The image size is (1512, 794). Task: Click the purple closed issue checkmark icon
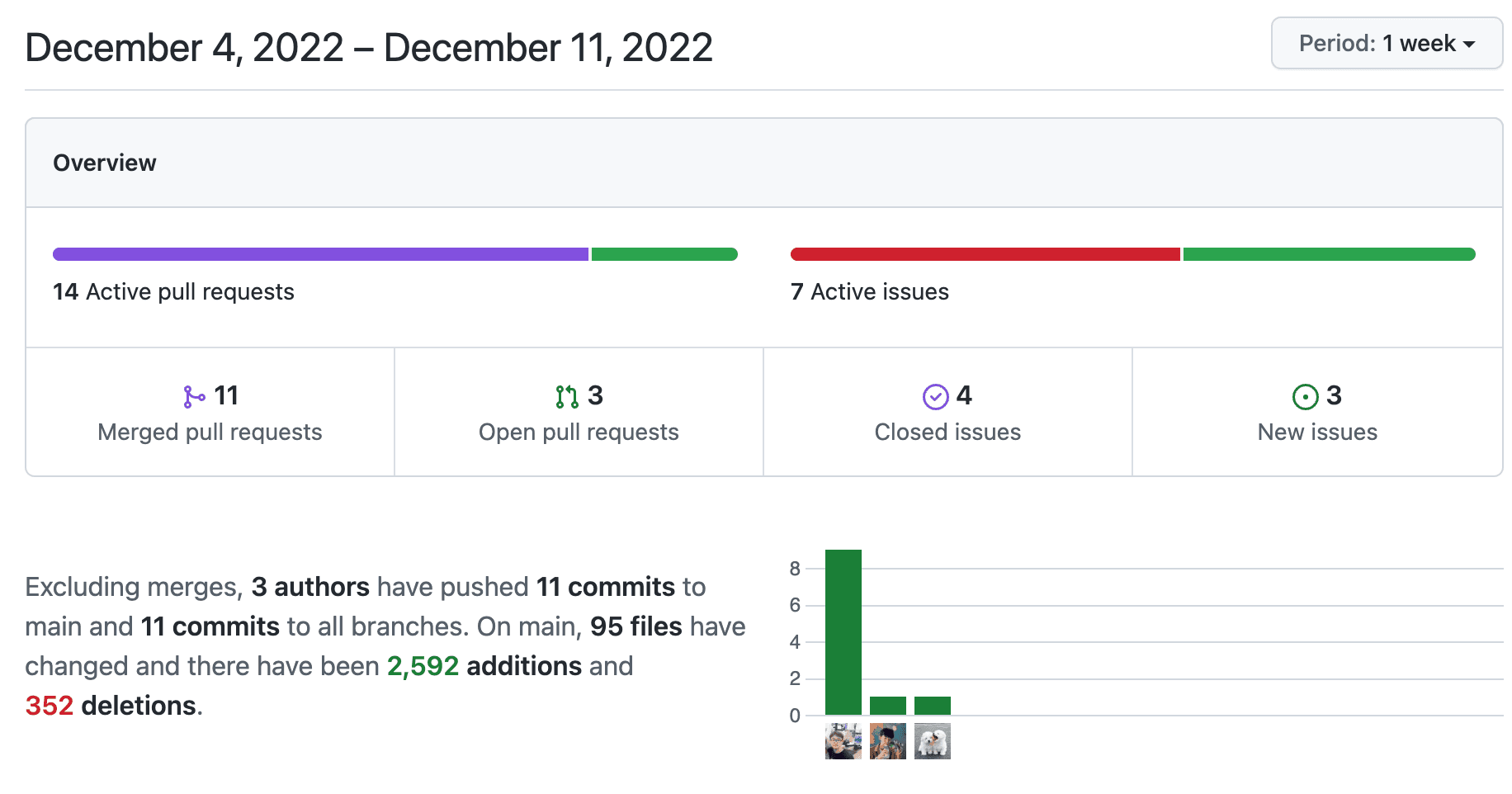tap(935, 397)
